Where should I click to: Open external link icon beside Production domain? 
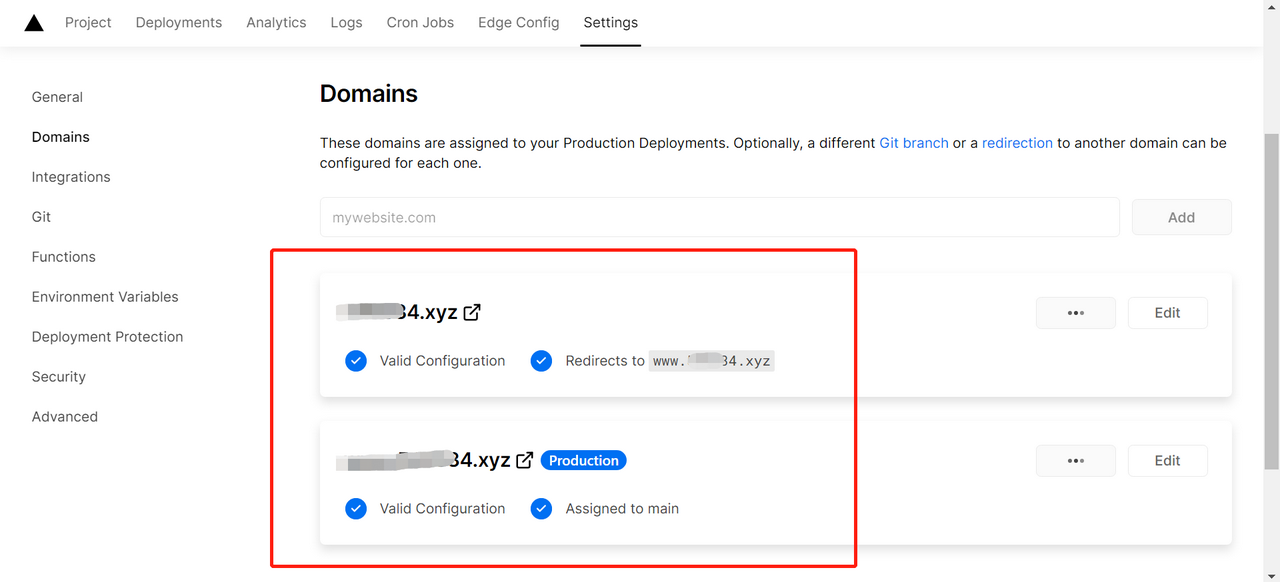[524, 460]
